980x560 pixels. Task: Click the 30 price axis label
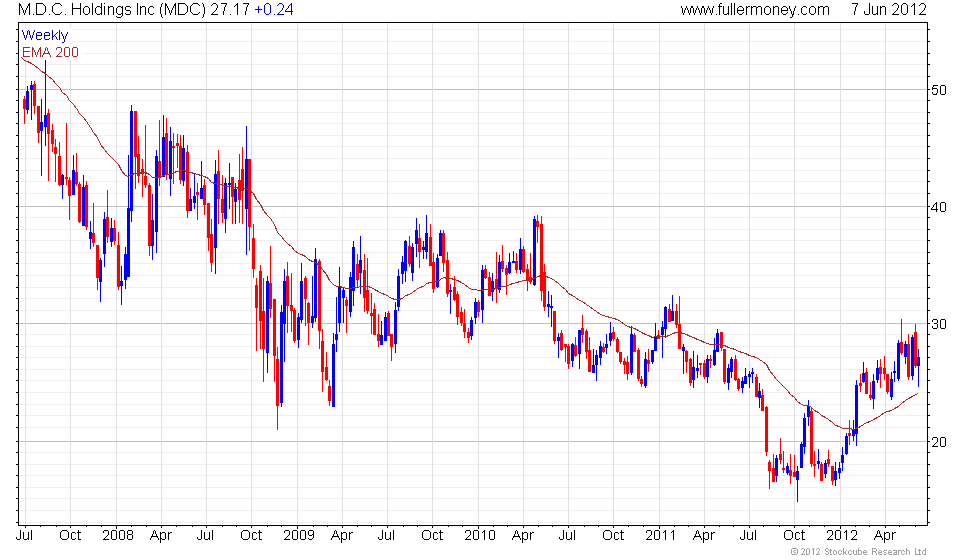tap(938, 324)
